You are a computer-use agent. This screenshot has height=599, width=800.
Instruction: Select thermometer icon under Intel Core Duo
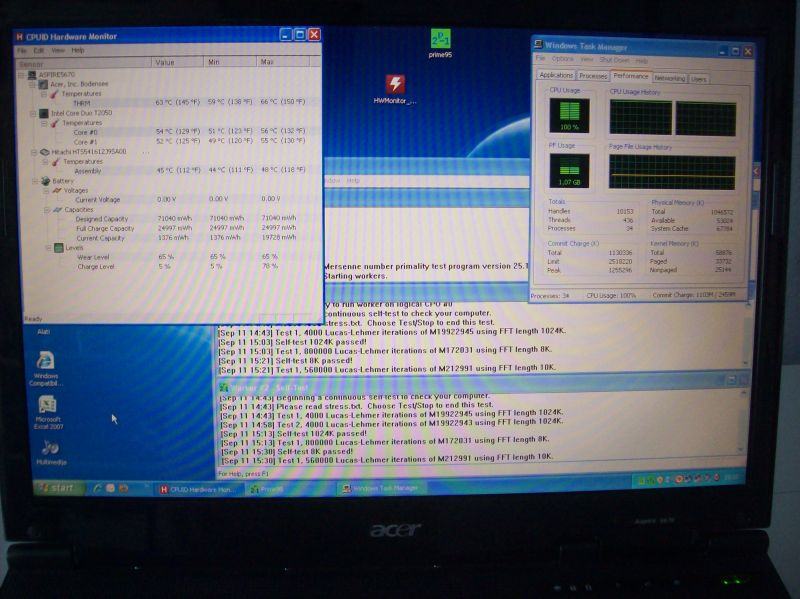coord(55,123)
